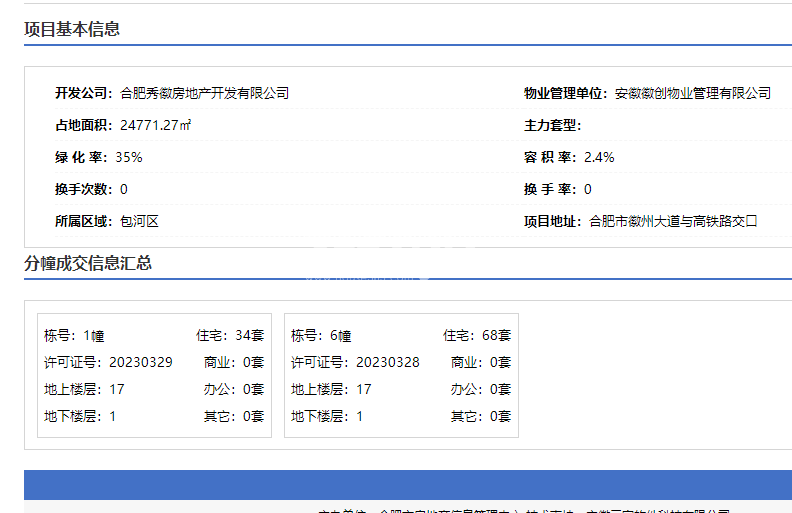Click the greening rate value 35%
Viewport: 792px width, 513px height.
coord(129,158)
